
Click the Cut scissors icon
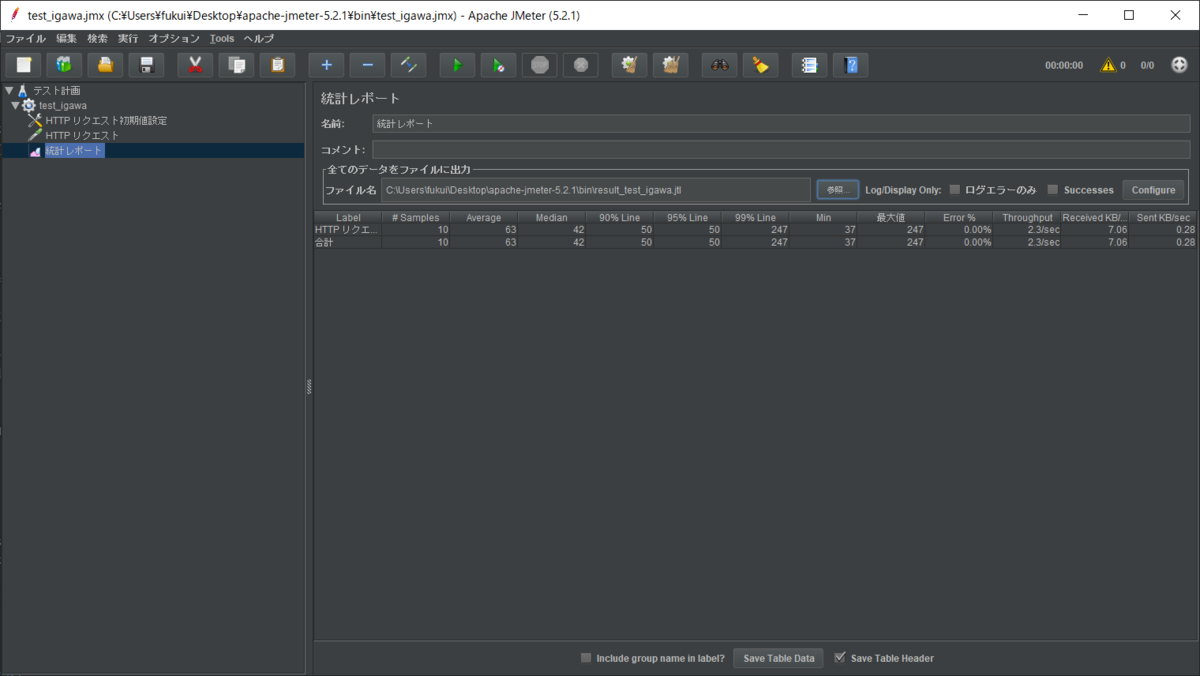[x=196, y=65]
